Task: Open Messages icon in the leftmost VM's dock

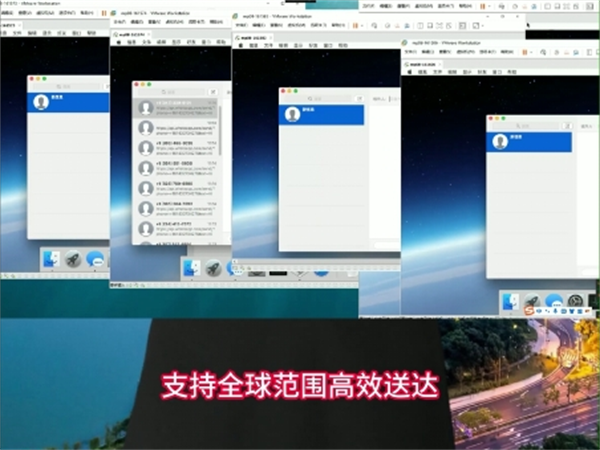Action: tap(96, 259)
